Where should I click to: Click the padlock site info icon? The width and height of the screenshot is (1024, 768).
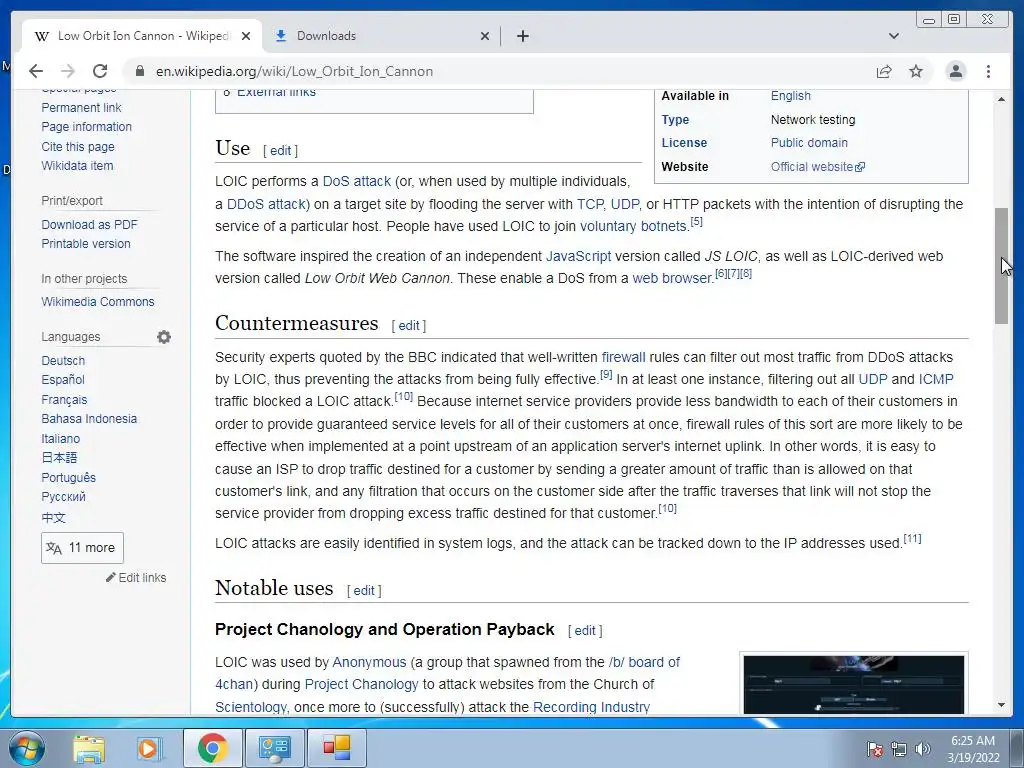click(139, 71)
